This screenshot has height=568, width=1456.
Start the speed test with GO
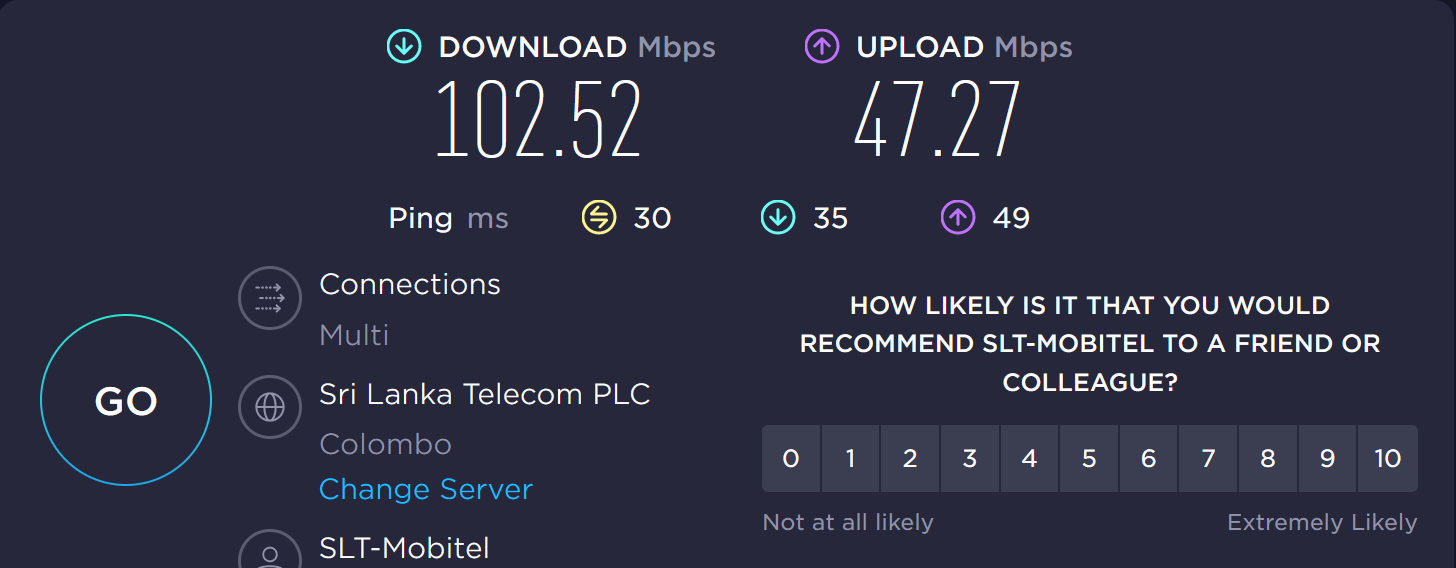click(126, 400)
